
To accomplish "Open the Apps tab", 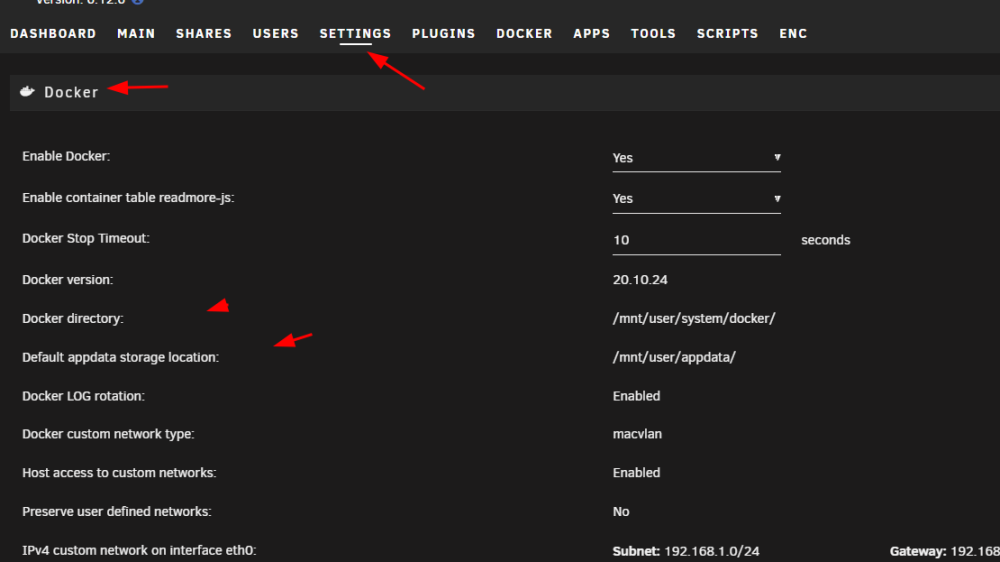I will click(591, 34).
